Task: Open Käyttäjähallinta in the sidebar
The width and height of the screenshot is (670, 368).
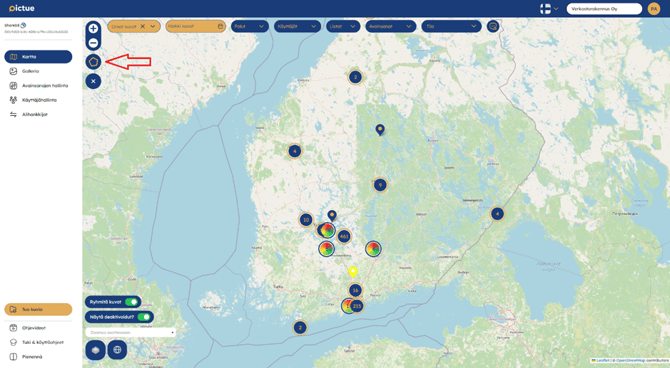Action: tap(38, 100)
